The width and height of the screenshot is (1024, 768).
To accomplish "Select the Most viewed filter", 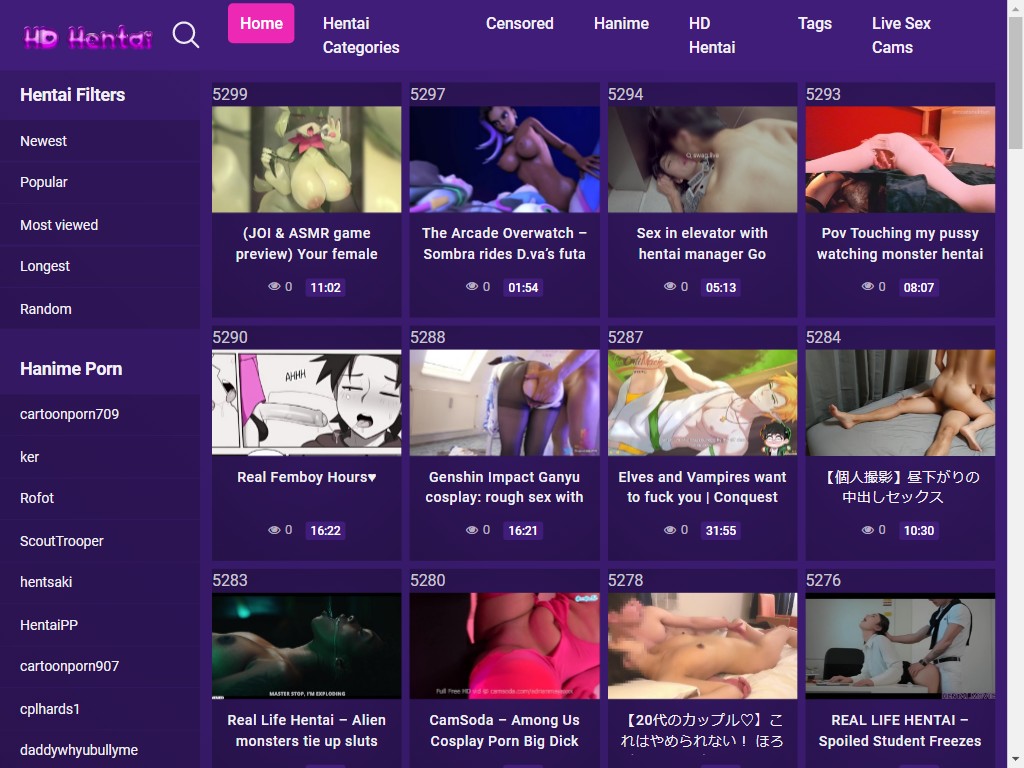I will pyautogui.click(x=59, y=225).
